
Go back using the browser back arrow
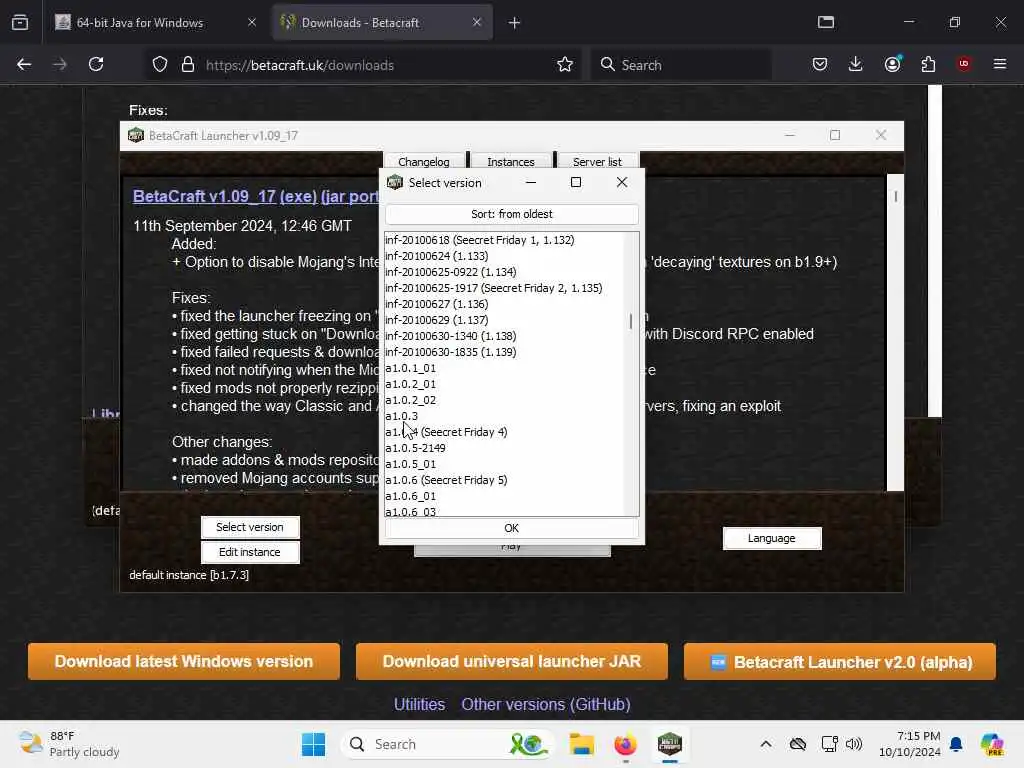click(24, 64)
